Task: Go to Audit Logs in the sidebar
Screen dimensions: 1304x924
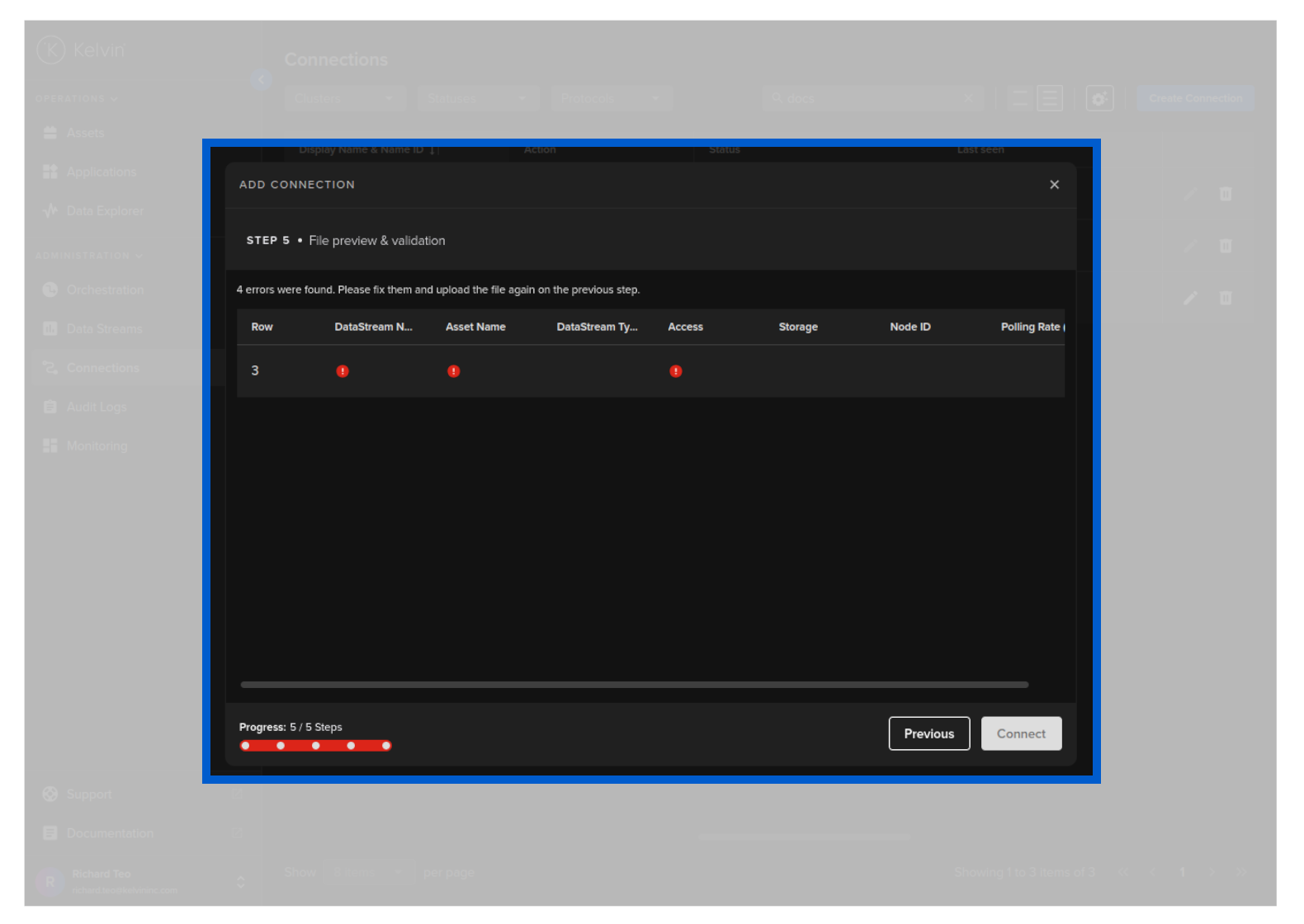Action: pos(97,408)
